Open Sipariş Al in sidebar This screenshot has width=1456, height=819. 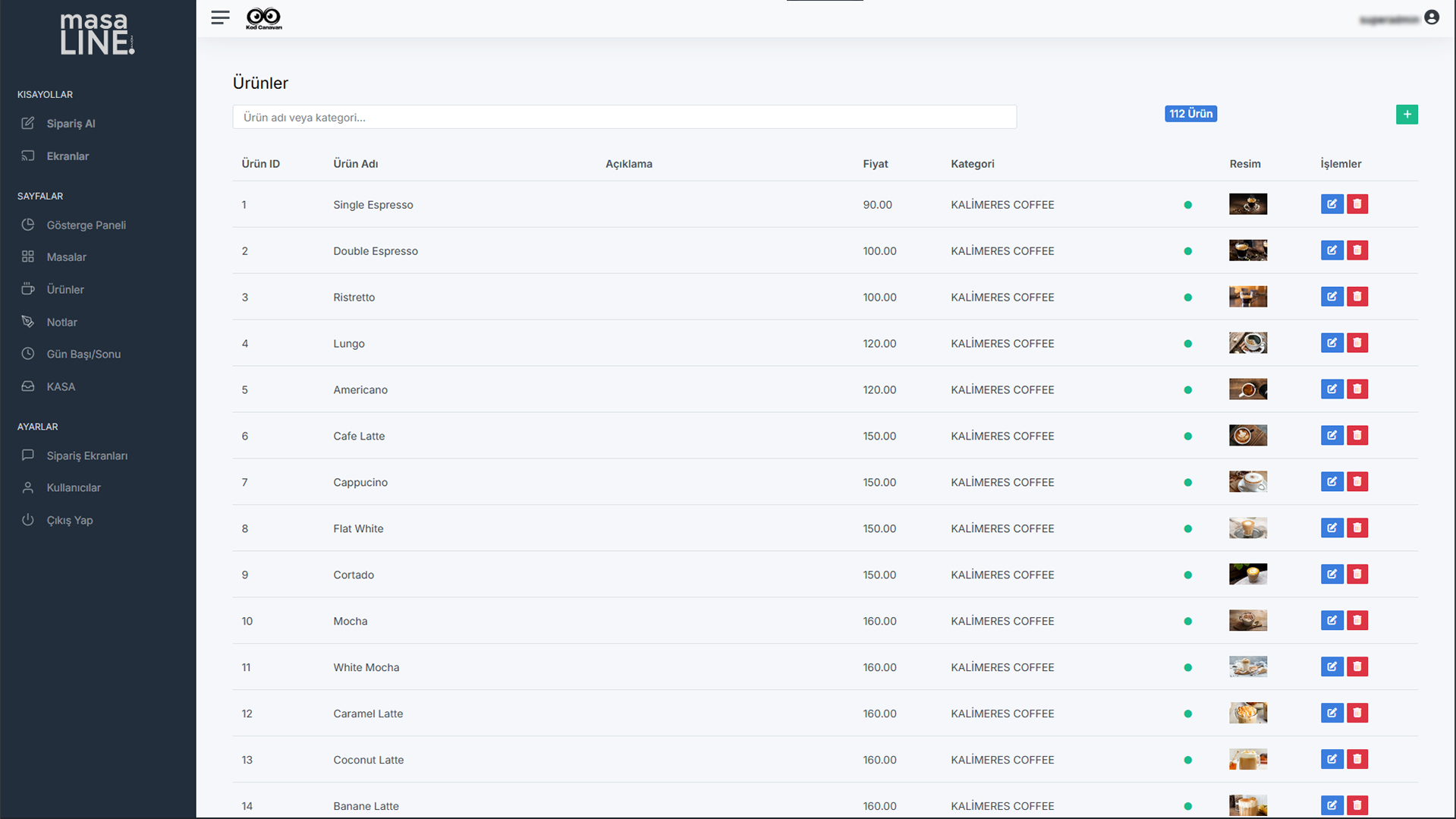click(71, 124)
